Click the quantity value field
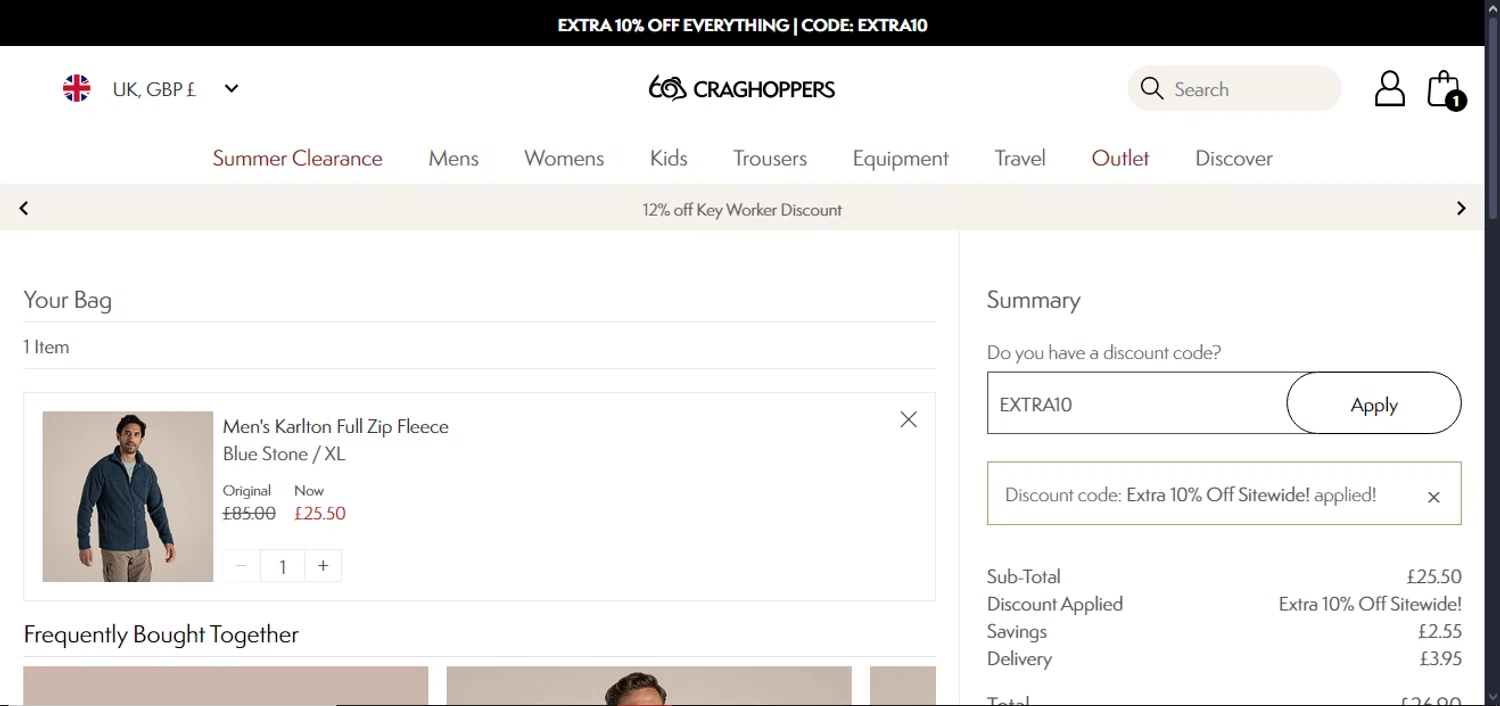1500x706 pixels. (x=282, y=566)
